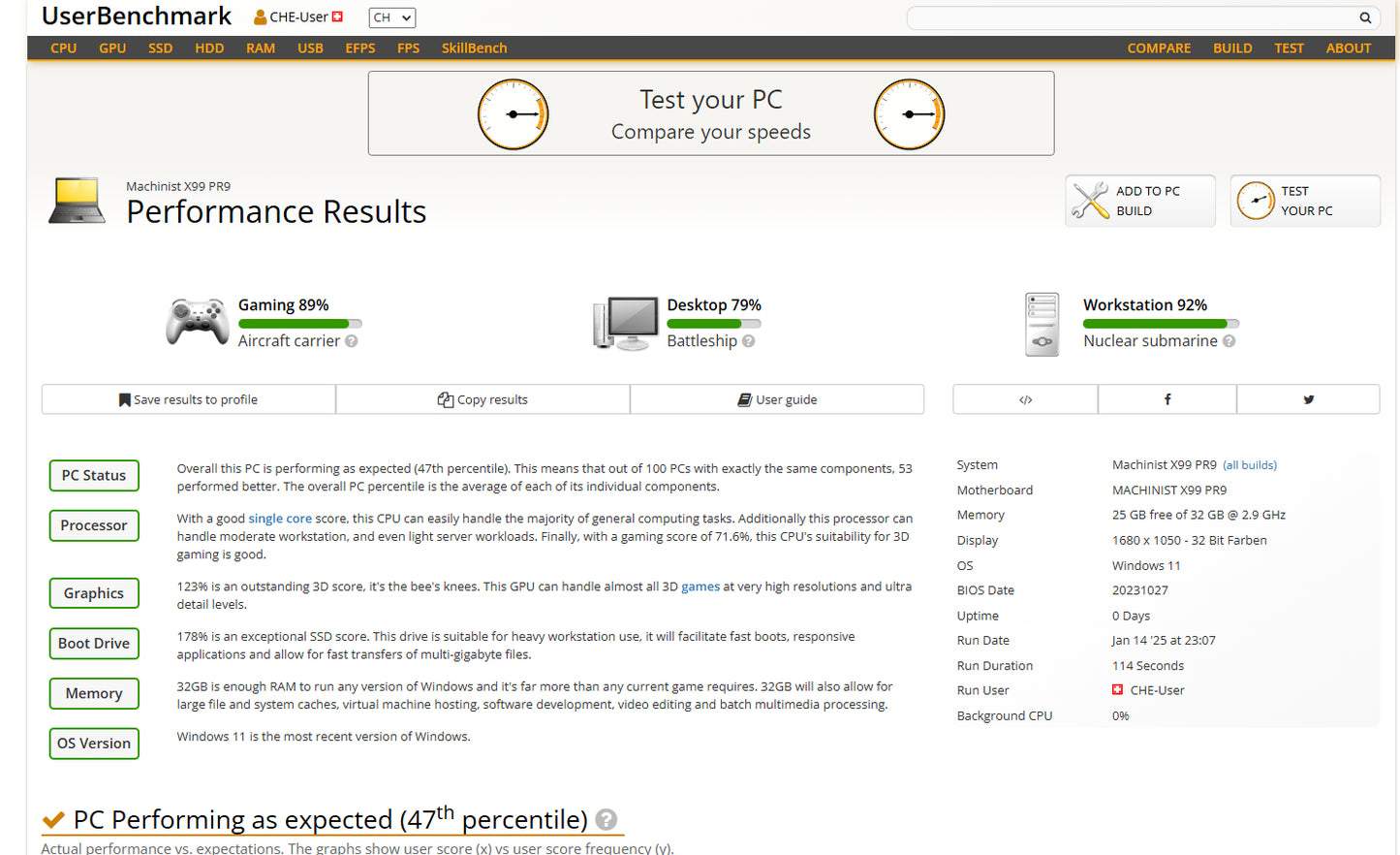Open the HDD menu
This screenshot has width=1400, height=855.
209,47
